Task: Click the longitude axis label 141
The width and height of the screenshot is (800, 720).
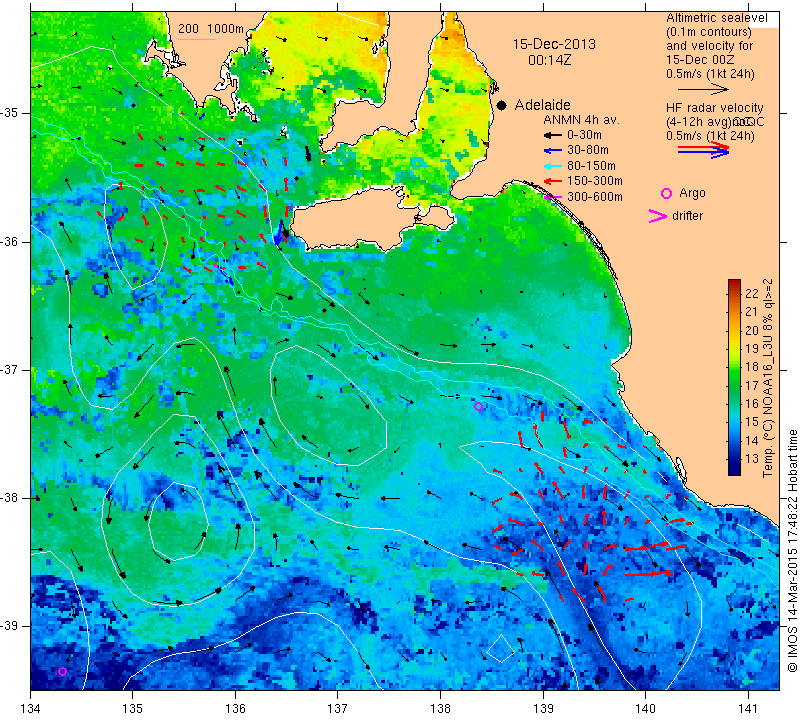Action: click(x=748, y=709)
